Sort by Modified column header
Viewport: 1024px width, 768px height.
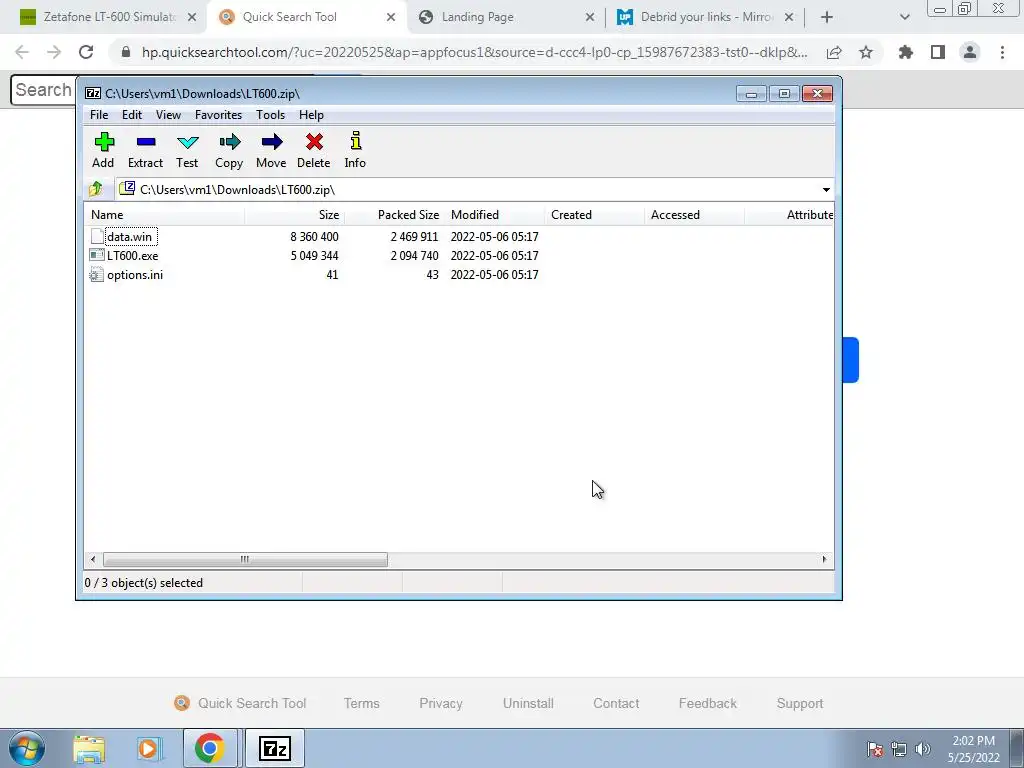tap(495, 215)
